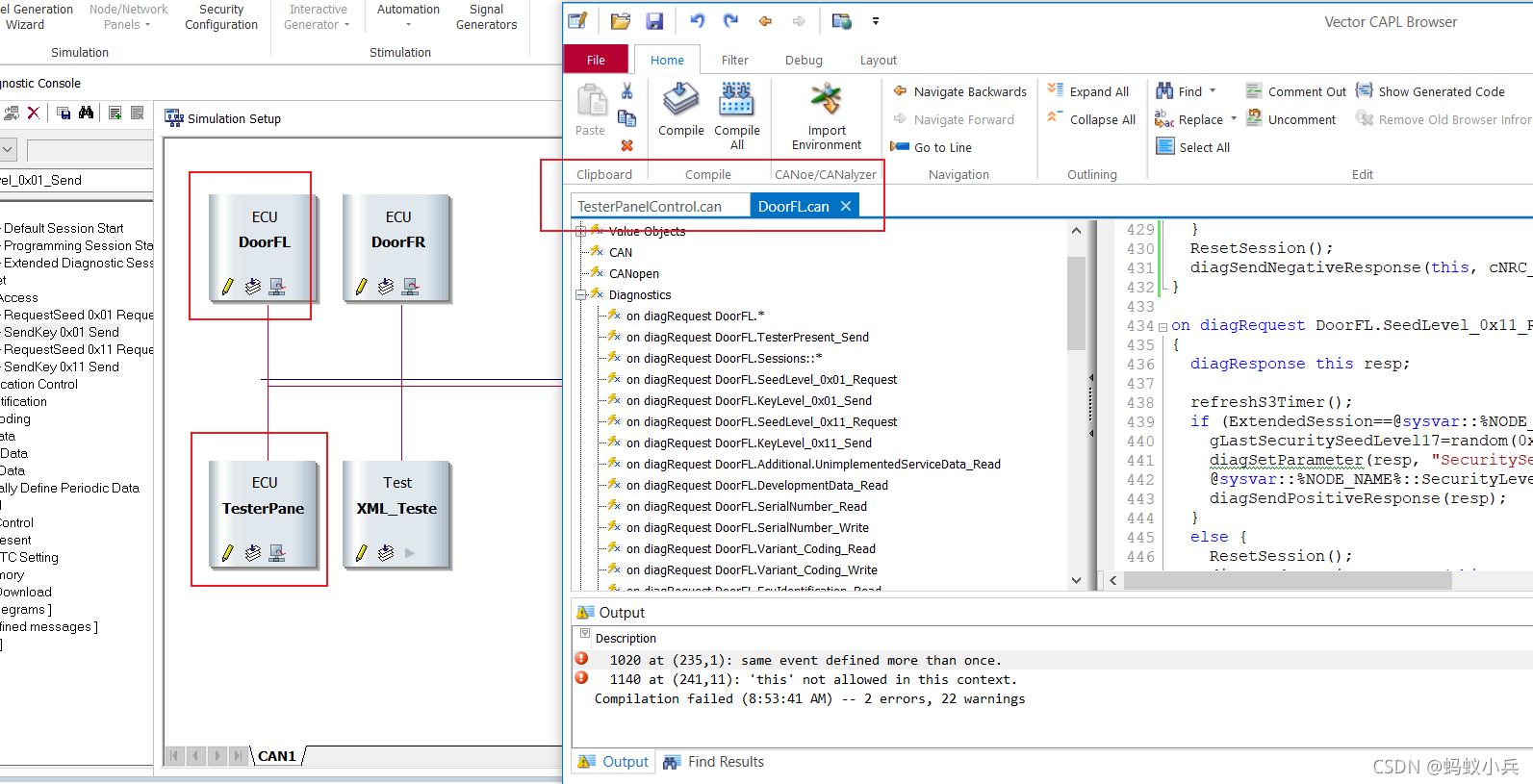The height and width of the screenshot is (784, 1533).
Task: Click Import Environment
Action: point(827,115)
